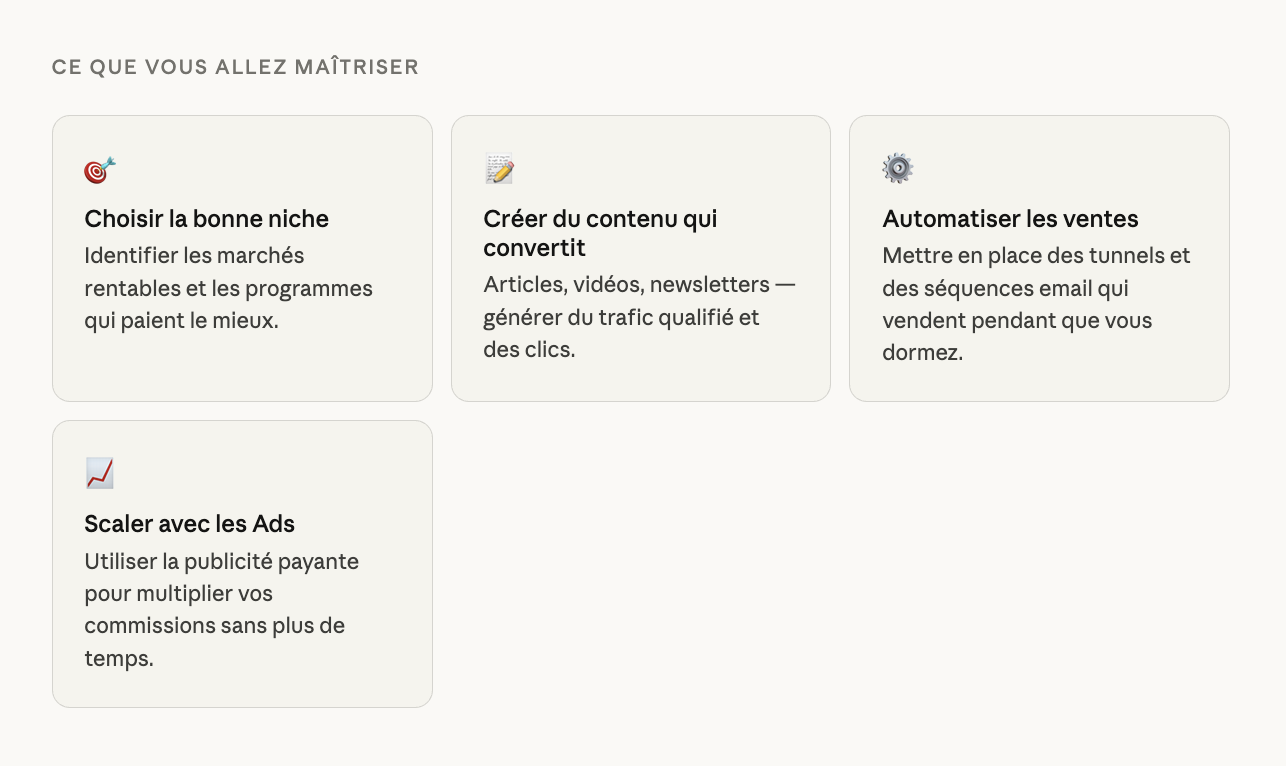
Task: Select the 'Choisir la bonne niche' title
Action: 206,219
